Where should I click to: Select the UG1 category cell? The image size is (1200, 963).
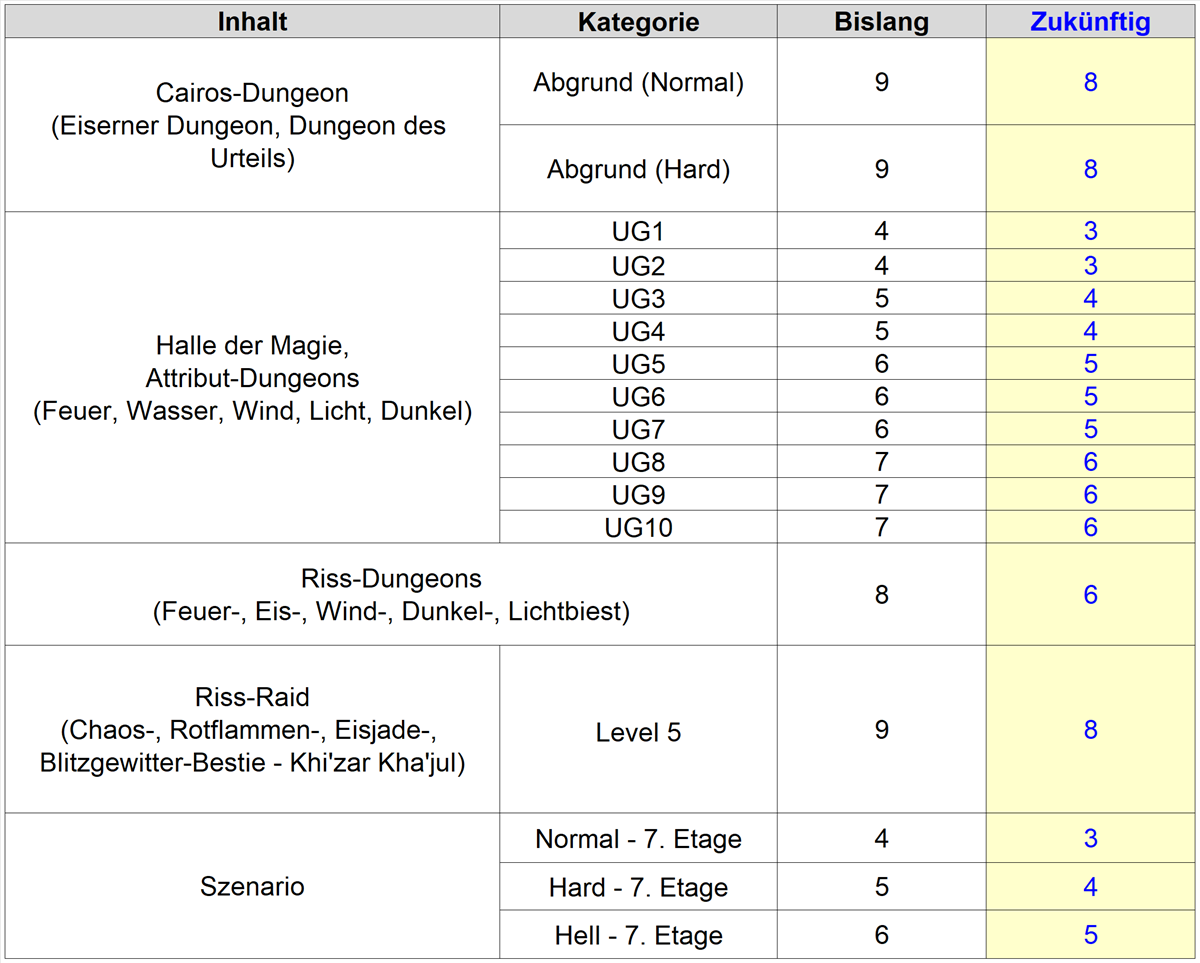click(638, 232)
